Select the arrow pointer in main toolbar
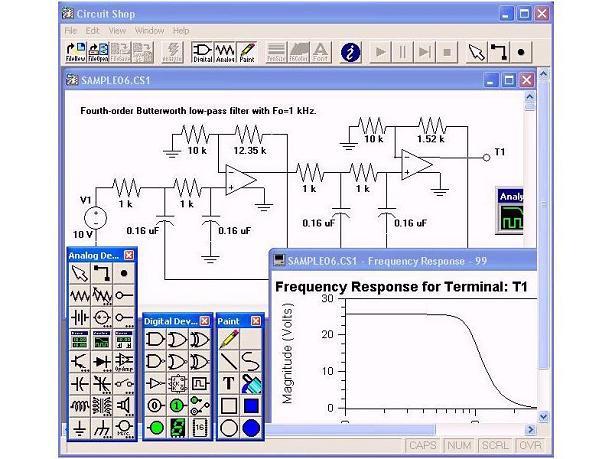The height and width of the screenshot is (459, 612). [x=477, y=52]
